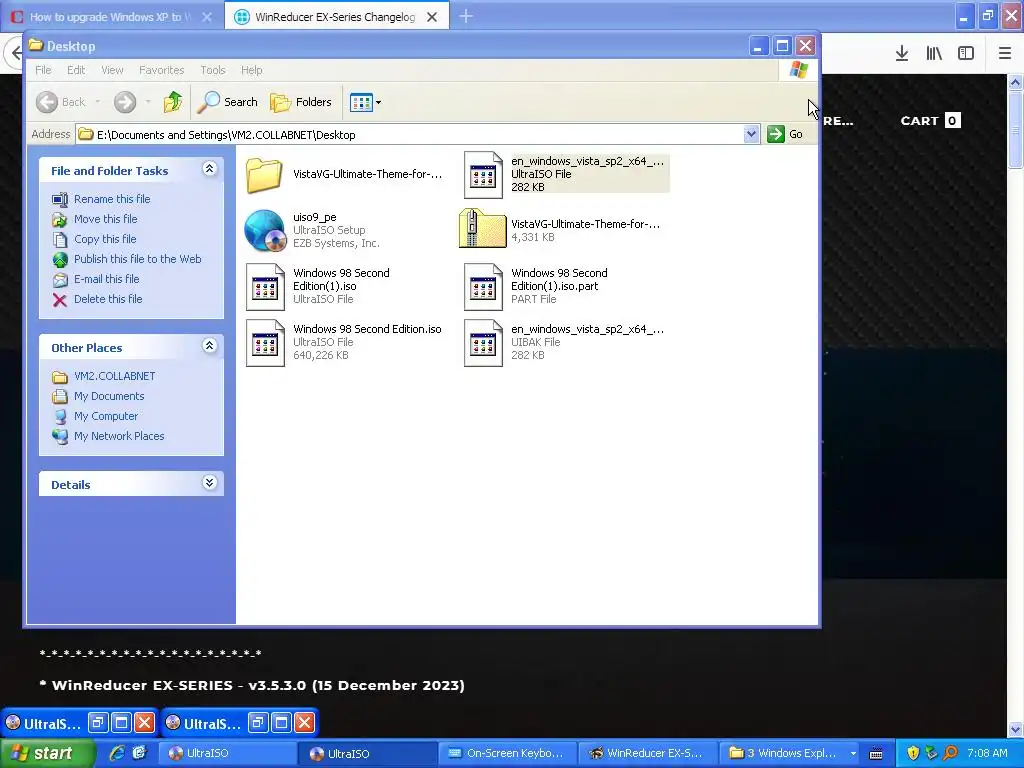Select the VistaVG-Ultimate-Theme zip archive icon
Image resolution: width=1024 pixels, height=768 pixels.
pos(483,229)
